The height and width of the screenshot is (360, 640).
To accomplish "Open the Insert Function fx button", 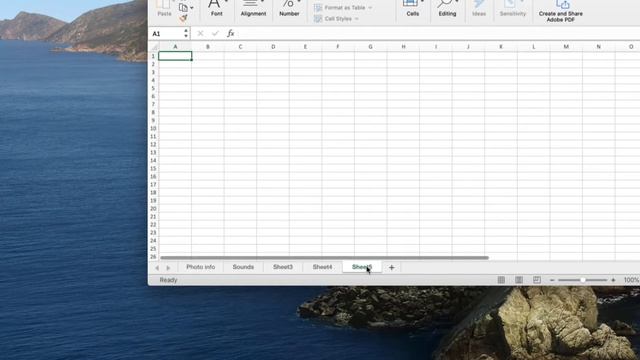I will 231,33.
